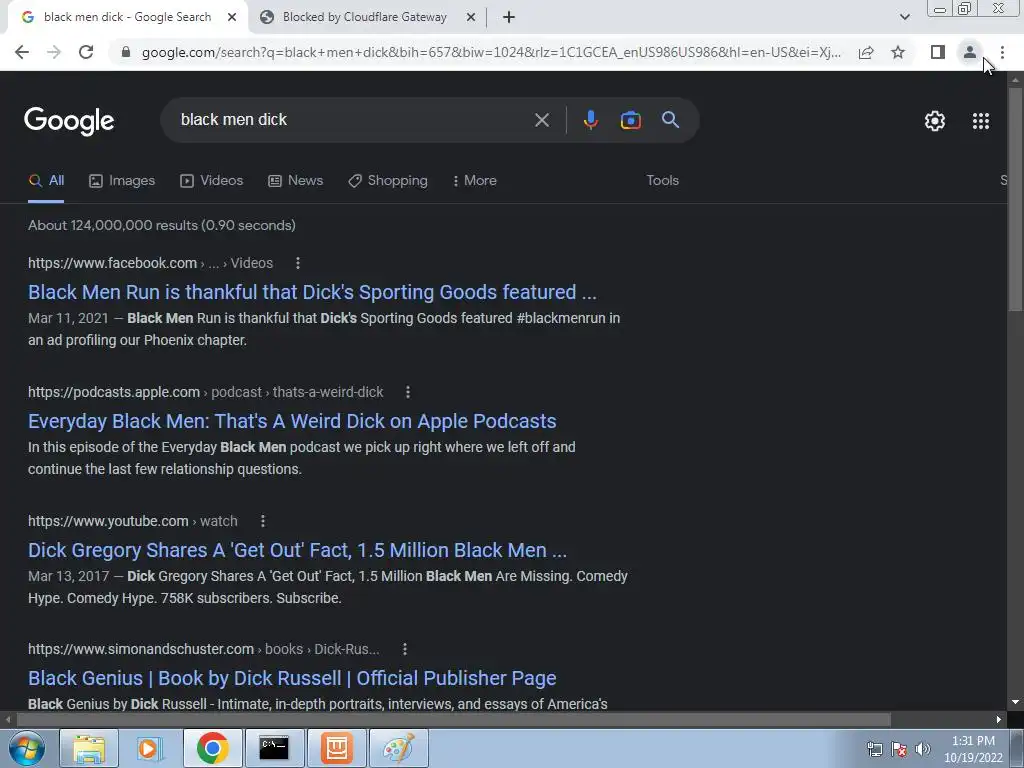This screenshot has width=1024, height=768.
Task: Bookmark this page with the star
Action: pyautogui.click(x=898, y=52)
